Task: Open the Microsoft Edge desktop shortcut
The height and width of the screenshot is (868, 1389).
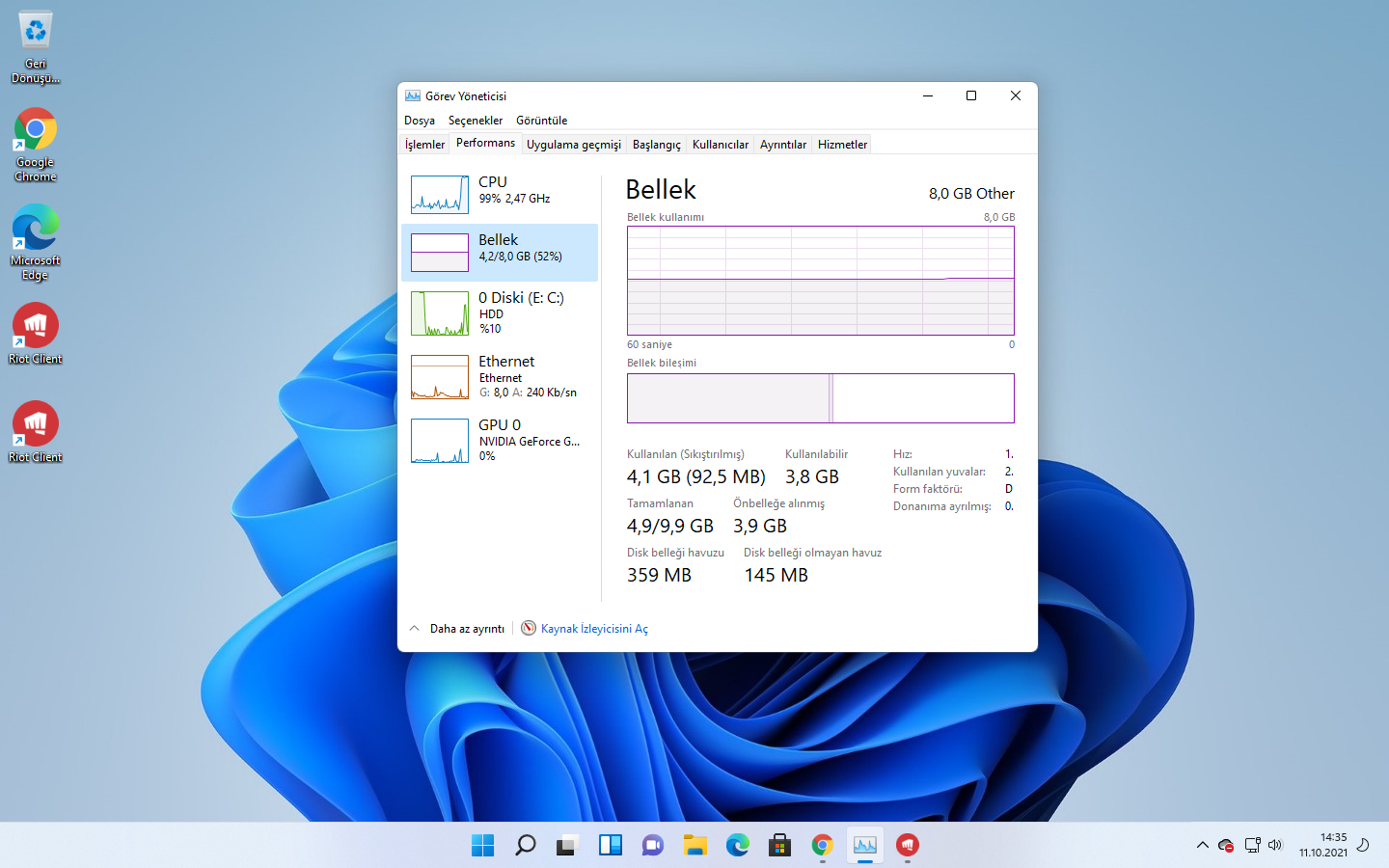Action: (x=36, y=242)
